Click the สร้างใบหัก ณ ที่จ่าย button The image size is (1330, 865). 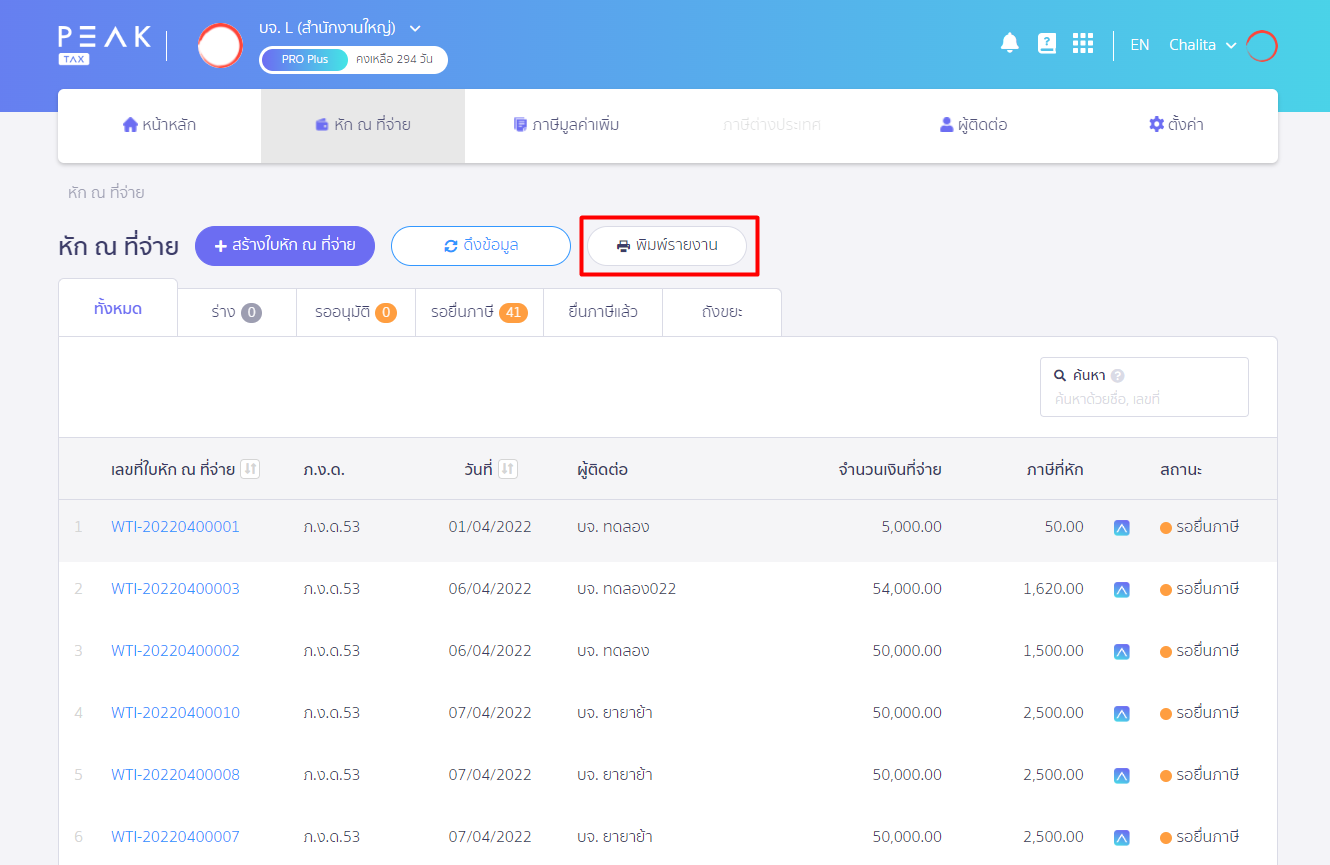coord(284,245)
